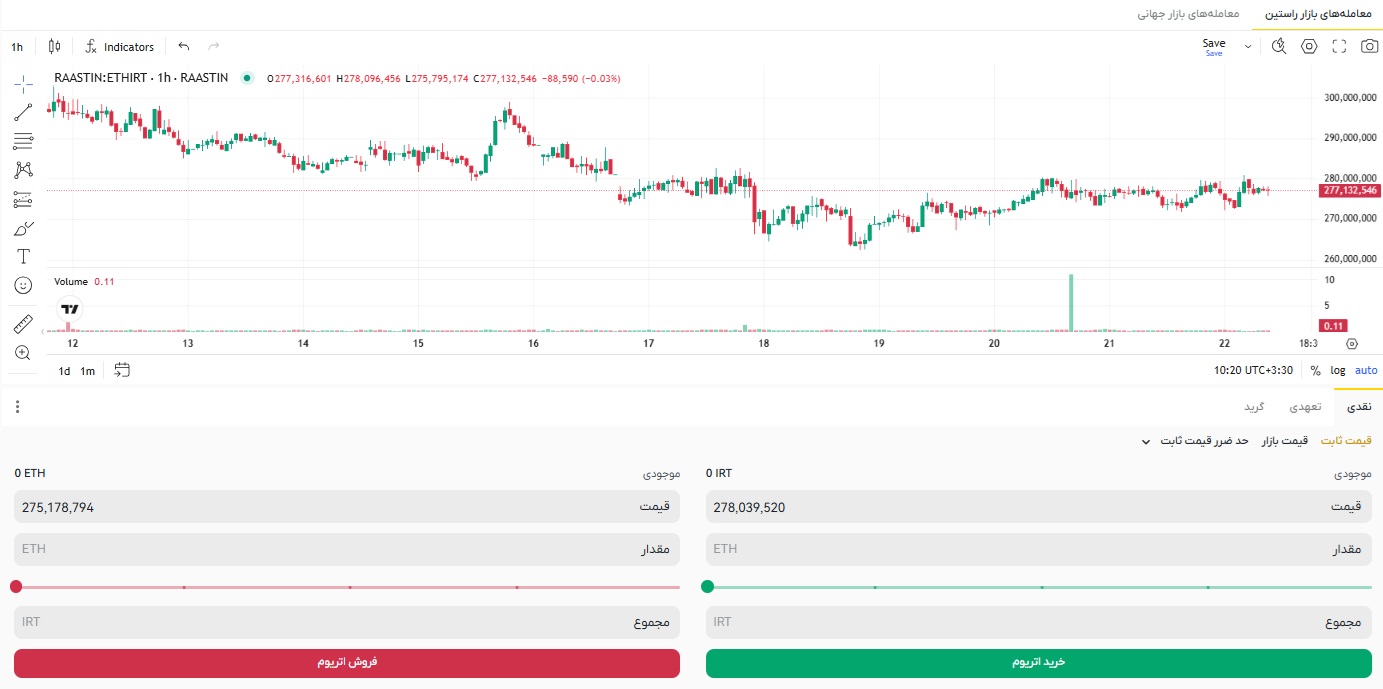Image resolution: width=1383 pixels, height=689 pixels.
Task: Click the sell مقدار ETH input field
Action: click(x=347, y=549)
